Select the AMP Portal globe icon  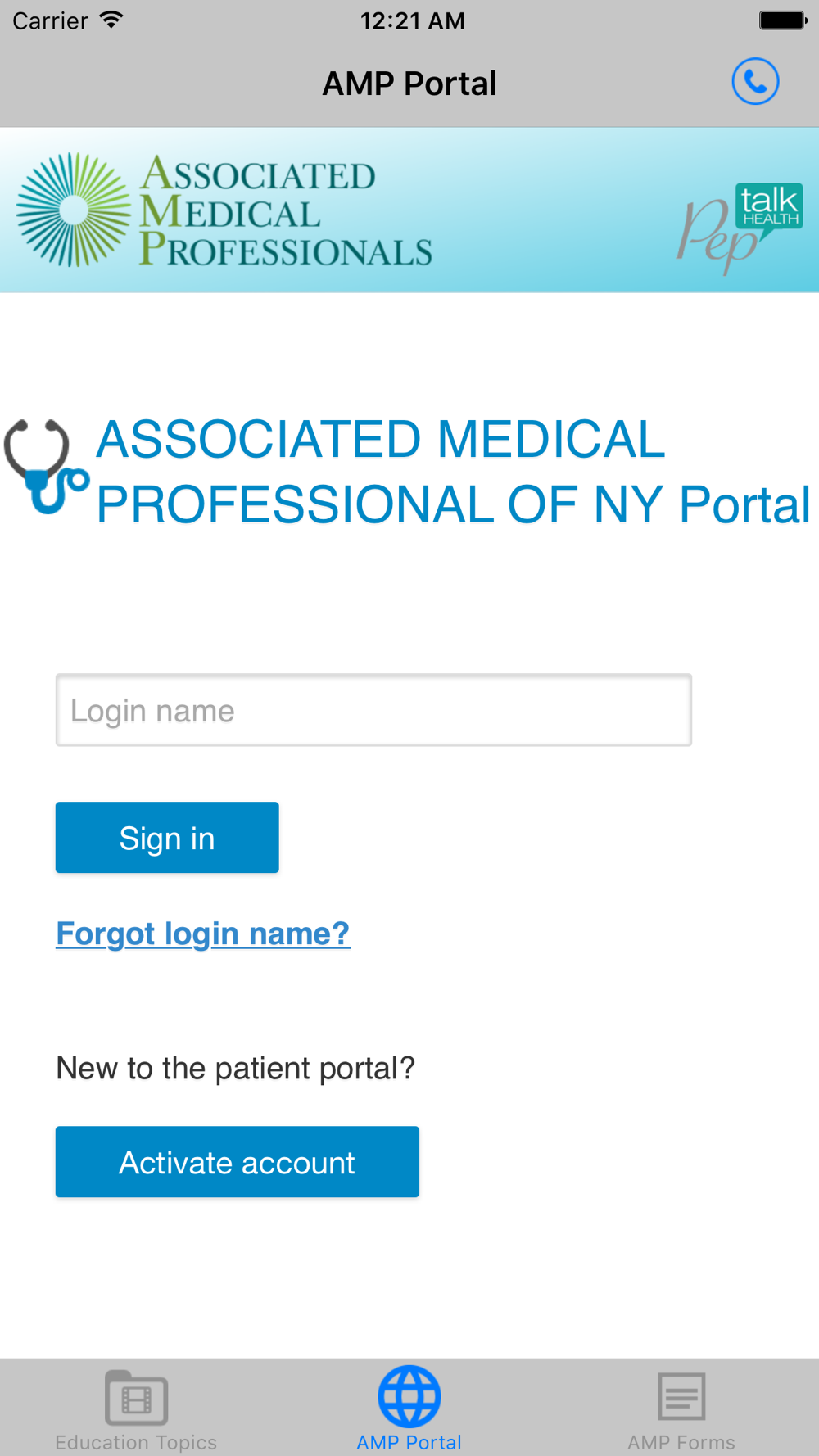pyautogui.click(x=409, y=1396)
